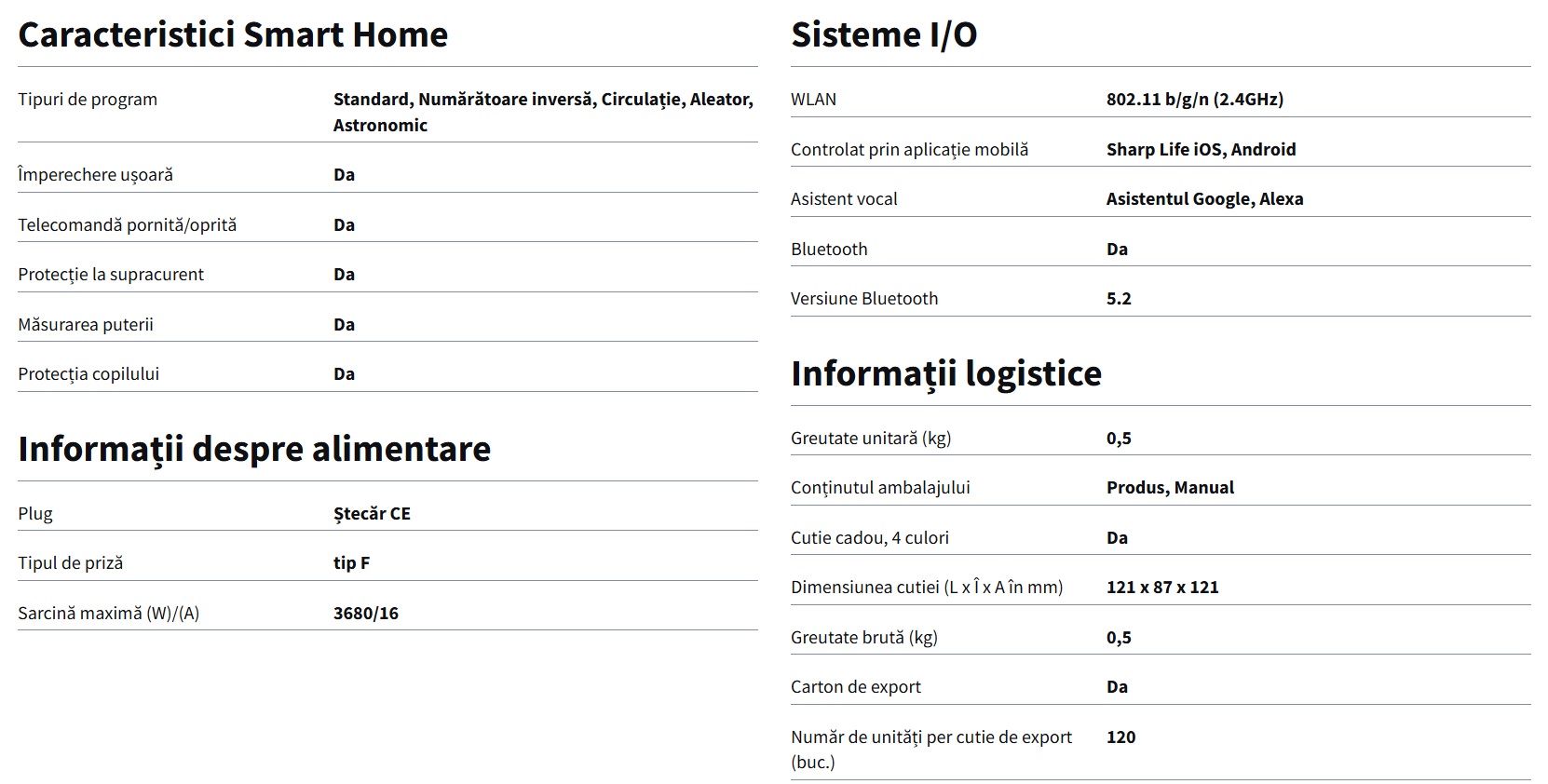Click the Împerechere ușoară row label
This screenshot has height=784, width=1548.
pos(95,175)
